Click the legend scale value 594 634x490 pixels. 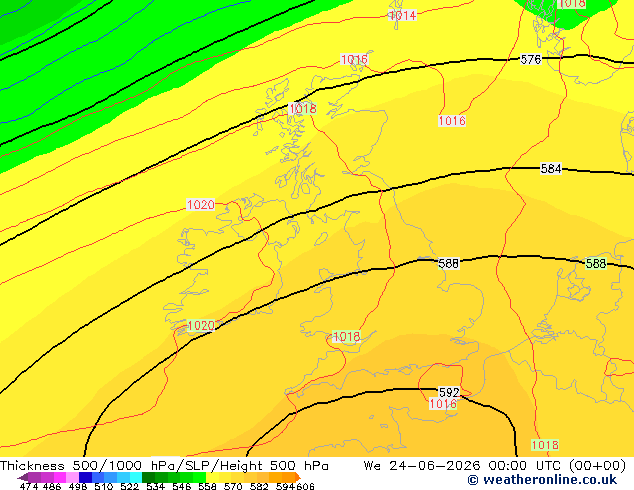point(285,486)
